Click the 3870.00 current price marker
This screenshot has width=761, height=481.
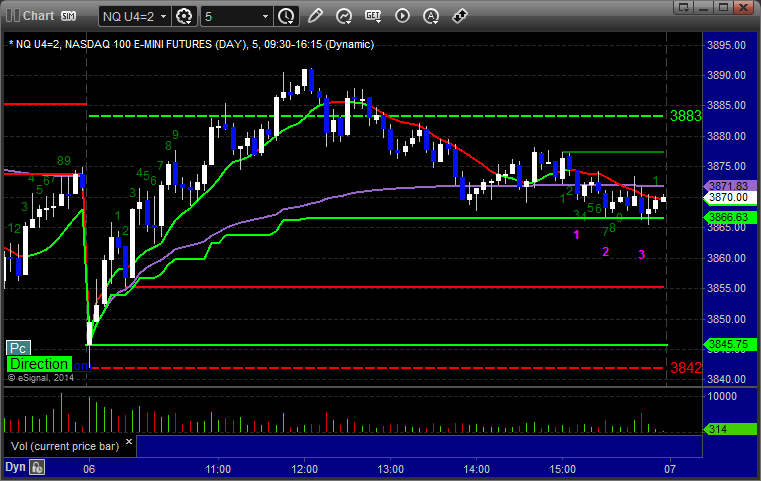coord(729,197)
